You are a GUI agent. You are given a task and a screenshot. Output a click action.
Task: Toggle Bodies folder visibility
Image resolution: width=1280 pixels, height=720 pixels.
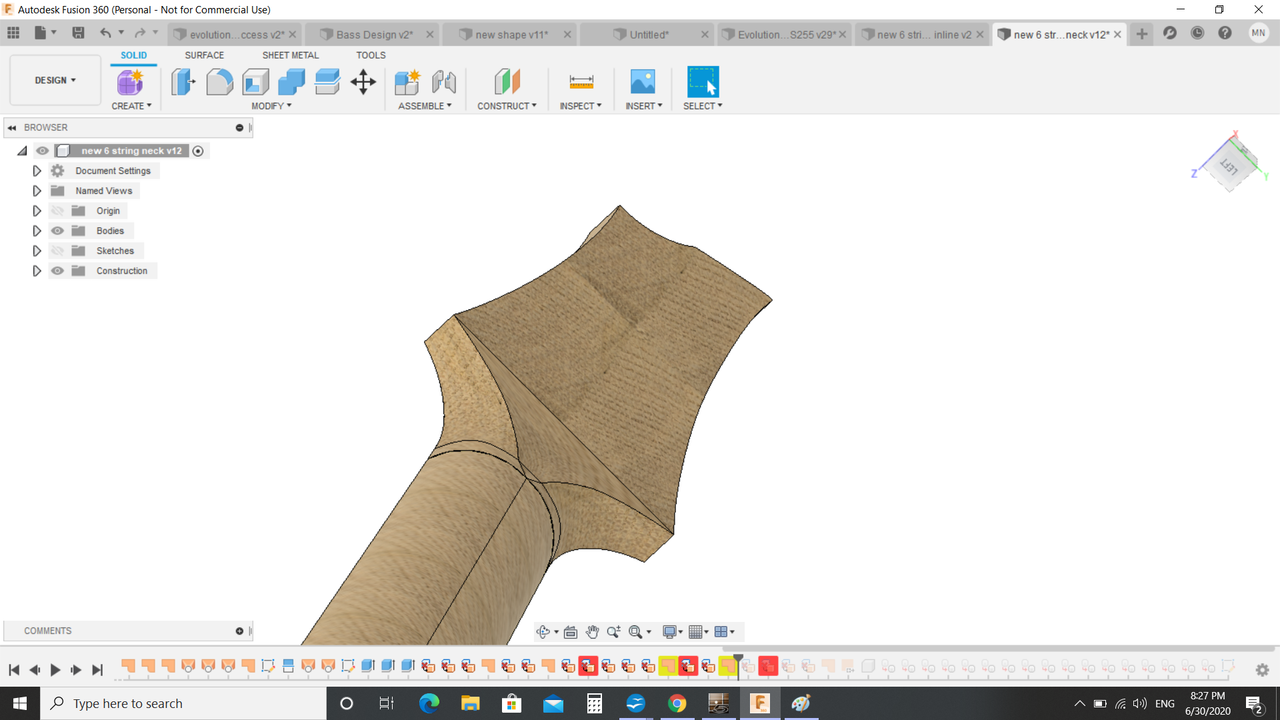click(58, 231)
